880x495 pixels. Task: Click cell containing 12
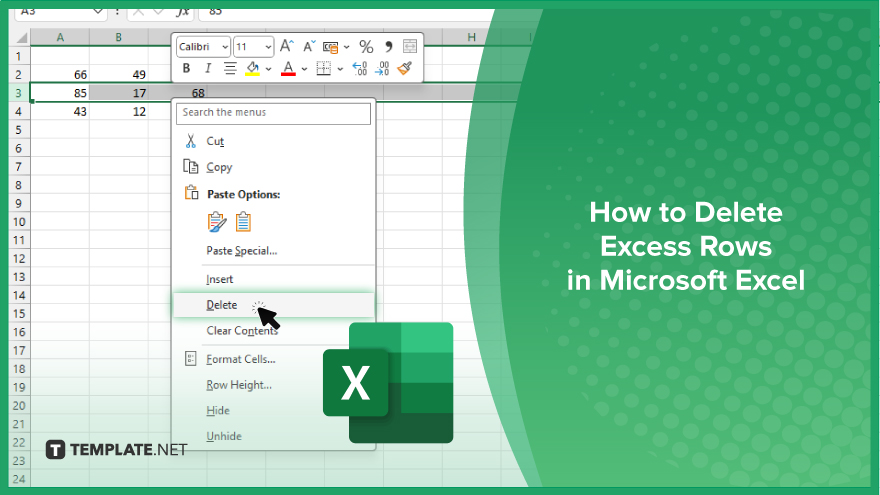tap(118, 112)
